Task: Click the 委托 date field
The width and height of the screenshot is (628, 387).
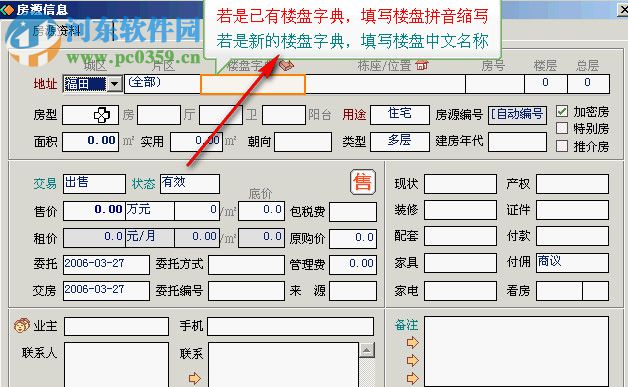Action: [x=106, y=265]
